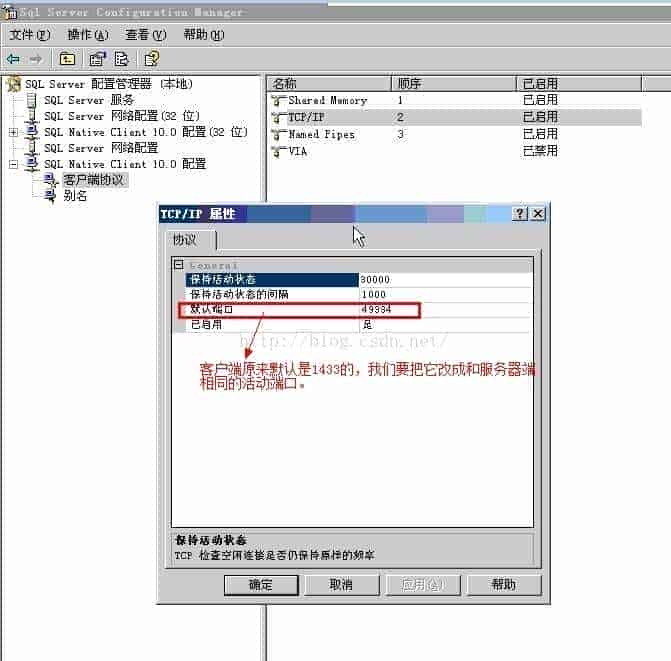Select the 保持活动状态 property row
This screenshot has width=671, height=661.
[358, 279]
